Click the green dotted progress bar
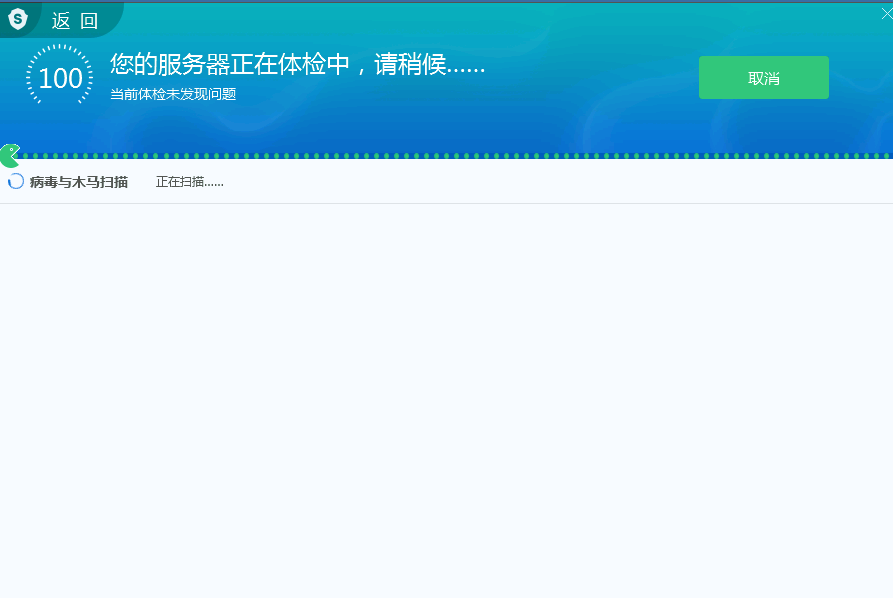Image resolution: width=893 pixels, height=598 pixels. pyautogui.click(x=450, y=156)
